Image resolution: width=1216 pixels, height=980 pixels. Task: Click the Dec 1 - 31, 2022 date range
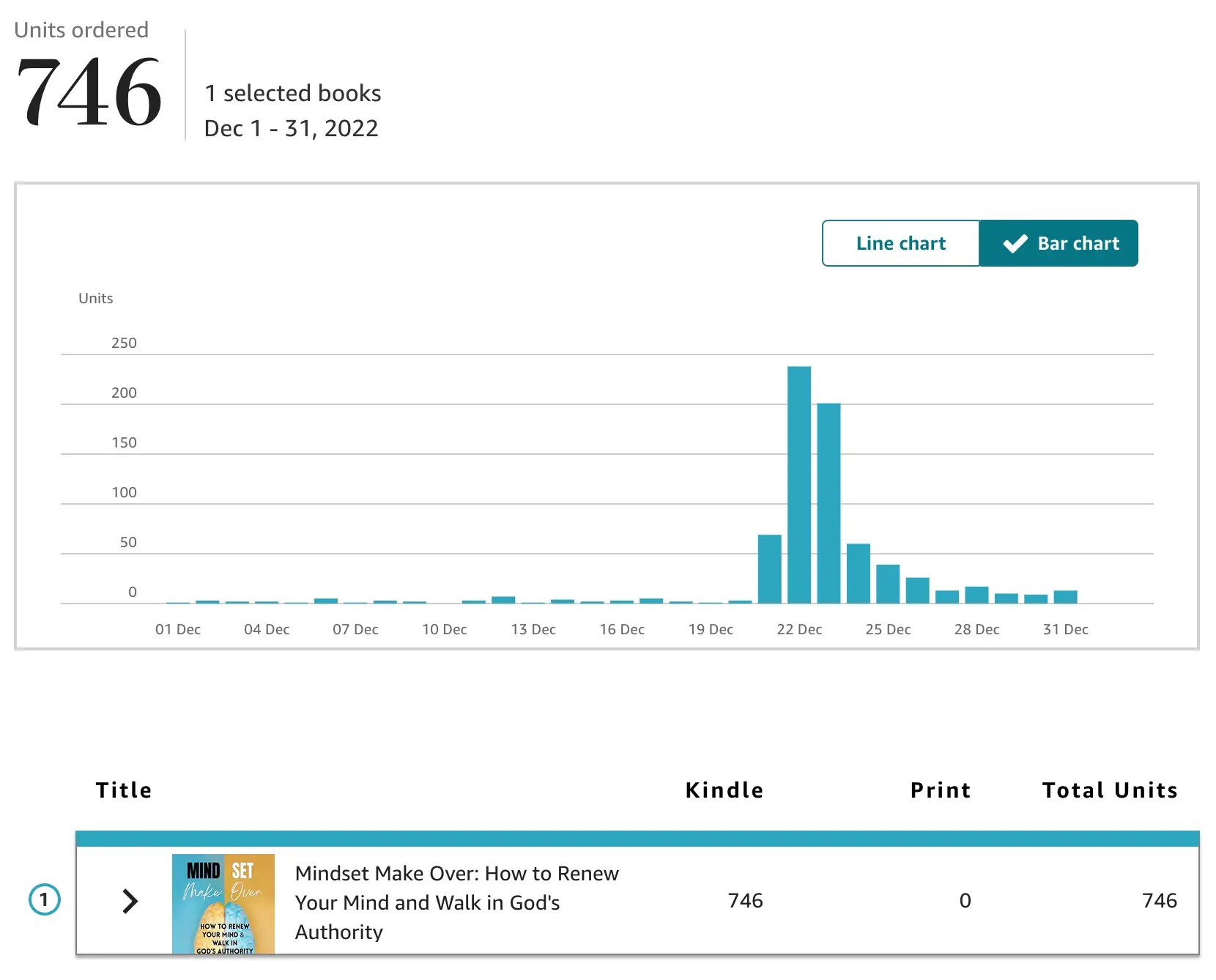pyautogui.click(x=291, y=129)
